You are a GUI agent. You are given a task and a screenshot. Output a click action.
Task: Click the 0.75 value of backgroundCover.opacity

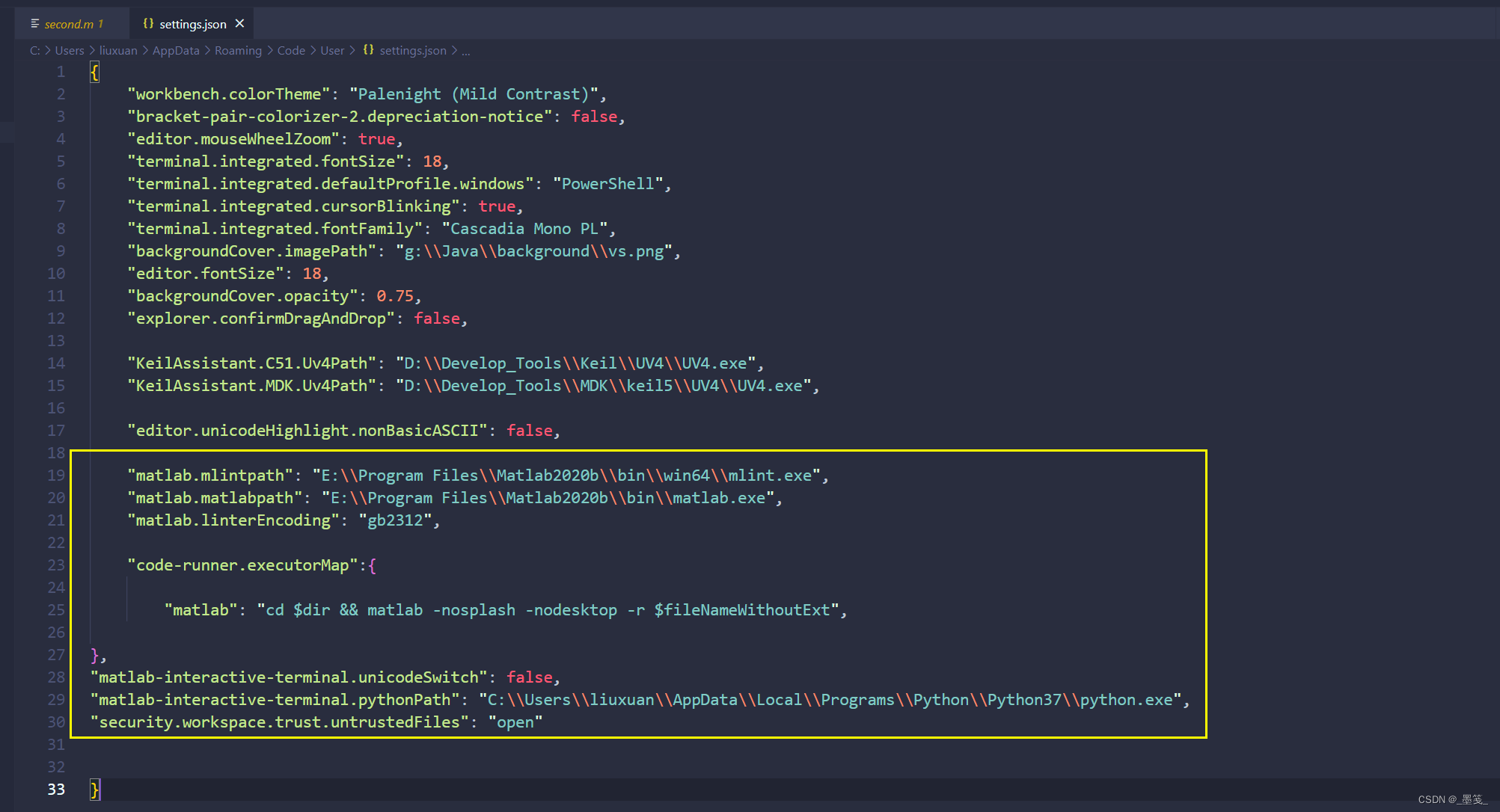tap(395, 296)
